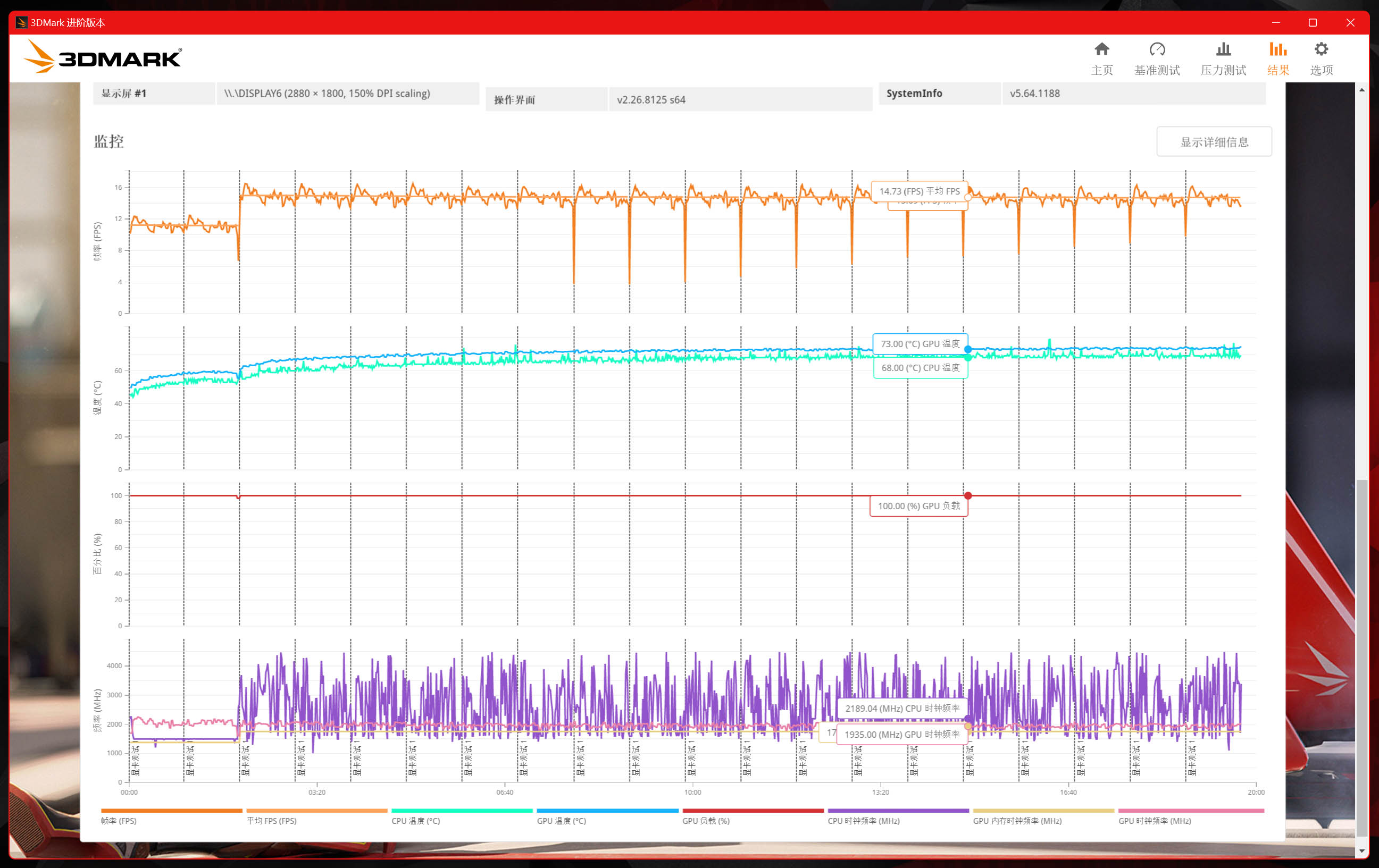The width and height of the screenshot is (1379, 868).
Task: Open Stress Tests bar chart icon
Action: click(1223, 50)
